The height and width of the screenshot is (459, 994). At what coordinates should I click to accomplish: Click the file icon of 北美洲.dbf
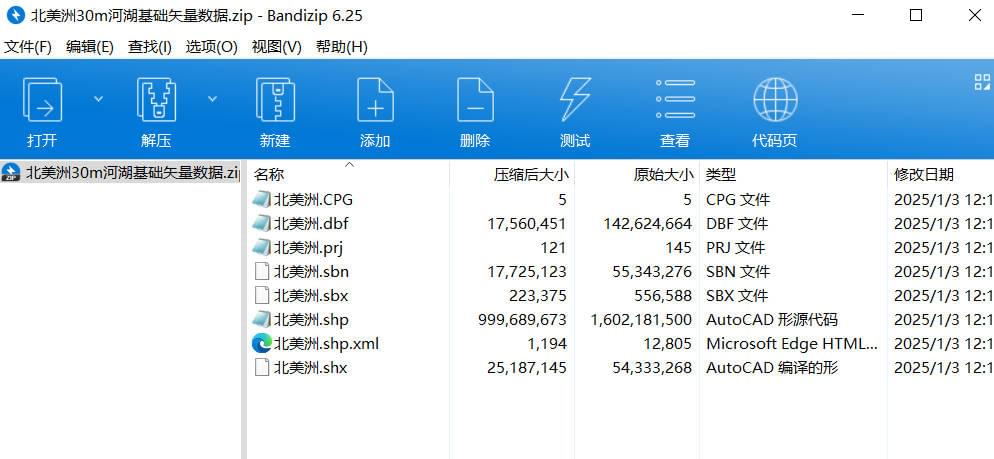click(261, 224)
